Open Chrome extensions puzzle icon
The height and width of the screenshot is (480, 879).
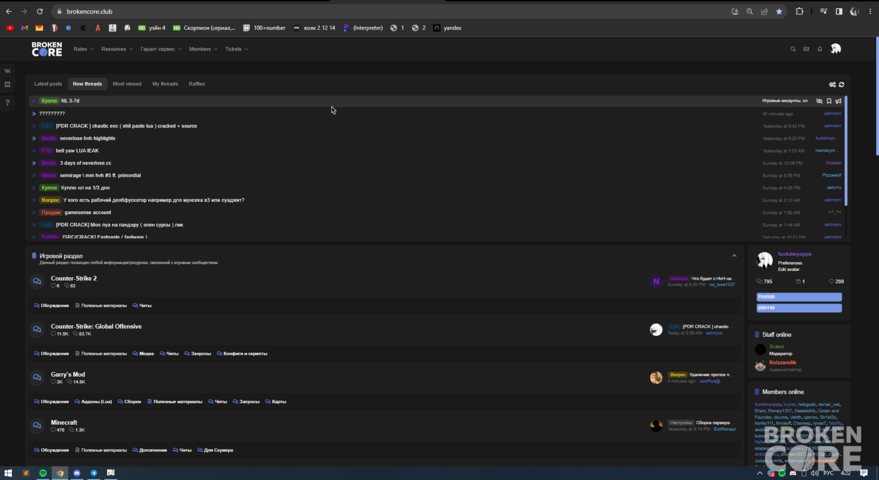pos(799,11)
